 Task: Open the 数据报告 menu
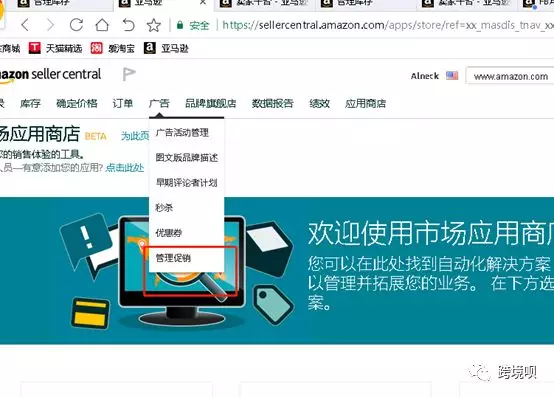[x=272, y=103]
